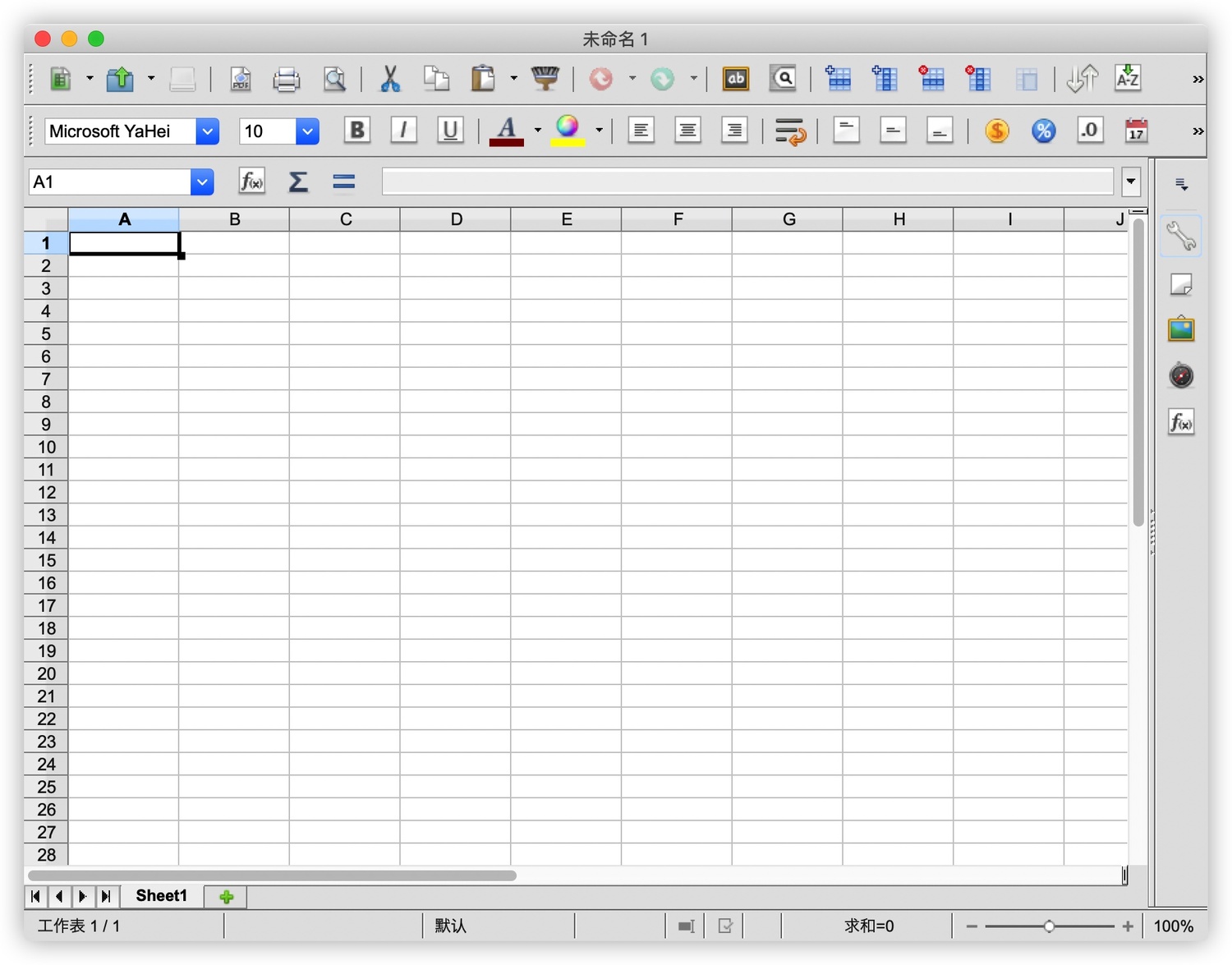Screen dimensions: 1232x965
Task: Toggle Underline text style
Action: [x=449, y=131]
